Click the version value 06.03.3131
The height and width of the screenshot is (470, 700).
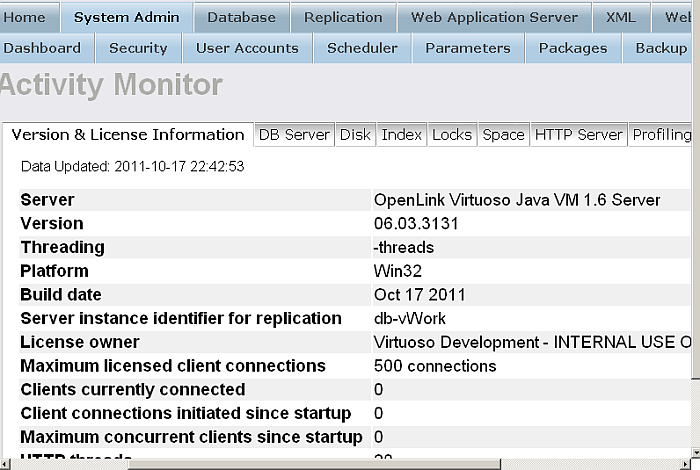click(416, 224)
